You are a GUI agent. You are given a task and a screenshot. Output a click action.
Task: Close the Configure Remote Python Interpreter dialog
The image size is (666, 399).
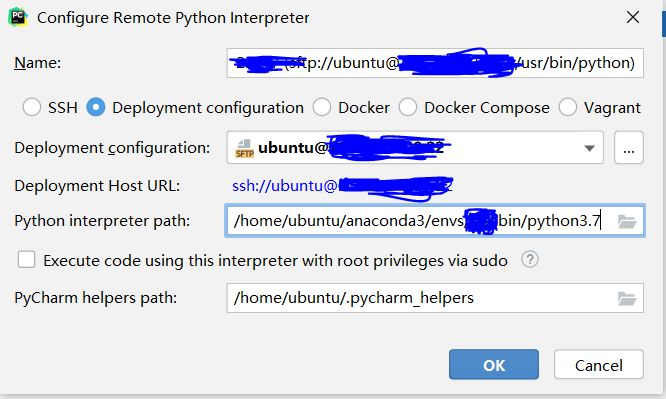click(x=633, y=17)
